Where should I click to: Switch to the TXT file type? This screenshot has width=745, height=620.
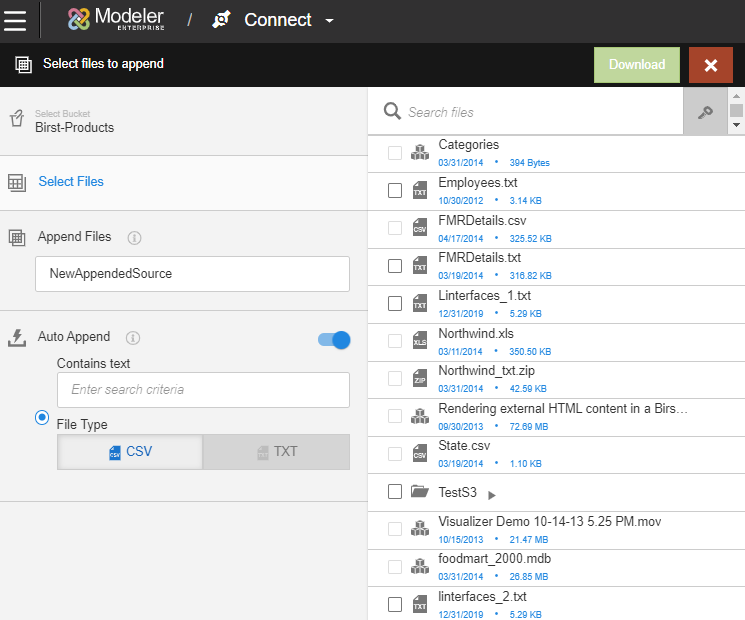(276, 452)
